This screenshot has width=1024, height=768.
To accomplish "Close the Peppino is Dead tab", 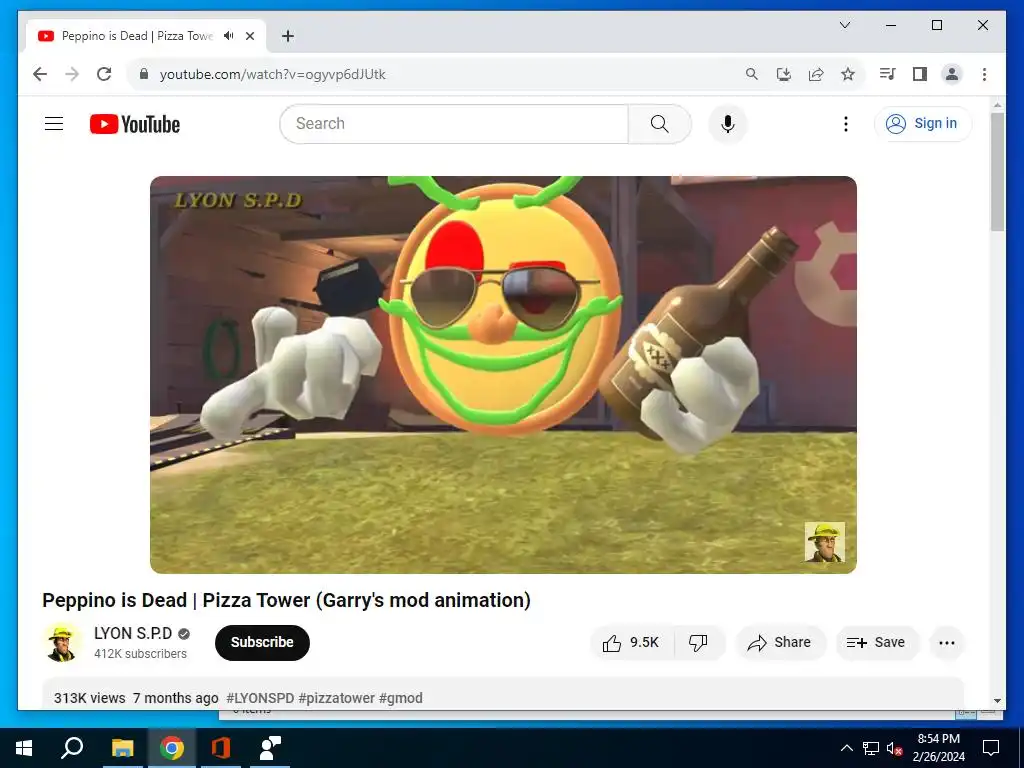I will click(249, 36).
